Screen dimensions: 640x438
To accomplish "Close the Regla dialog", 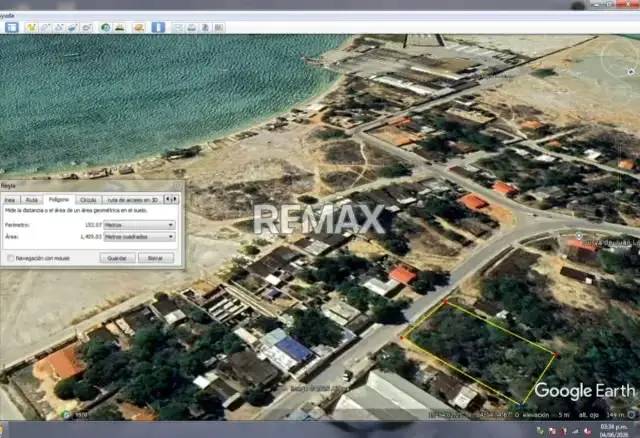I will click(x=178, y=186).
